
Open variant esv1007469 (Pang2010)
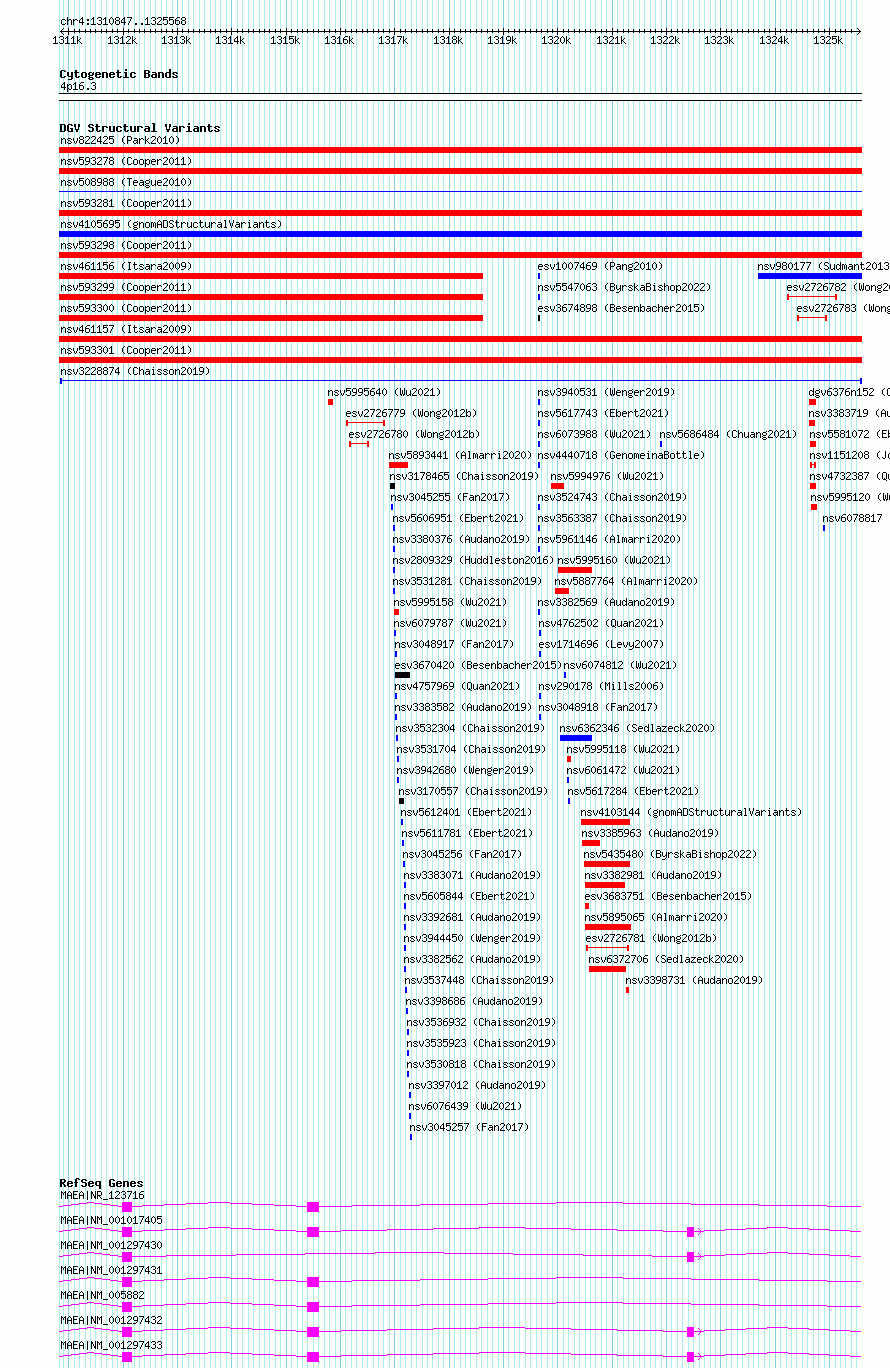pyautogui.click(x=600, y=266)
